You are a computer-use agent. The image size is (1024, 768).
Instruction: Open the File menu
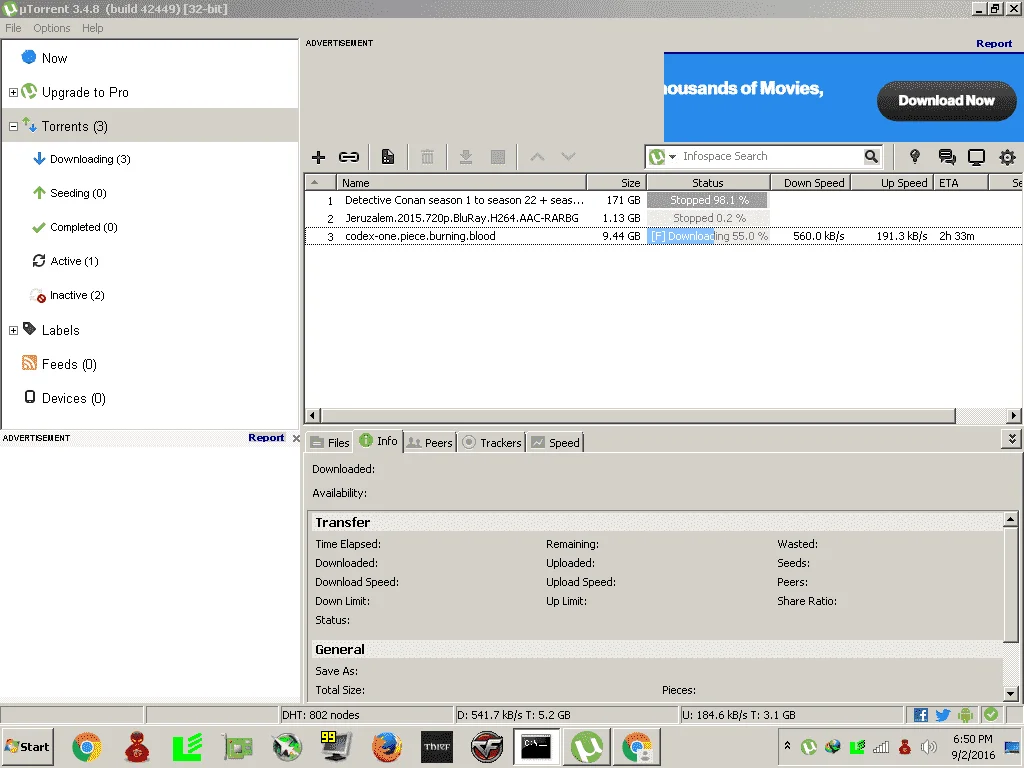click(x=13, y=28)
